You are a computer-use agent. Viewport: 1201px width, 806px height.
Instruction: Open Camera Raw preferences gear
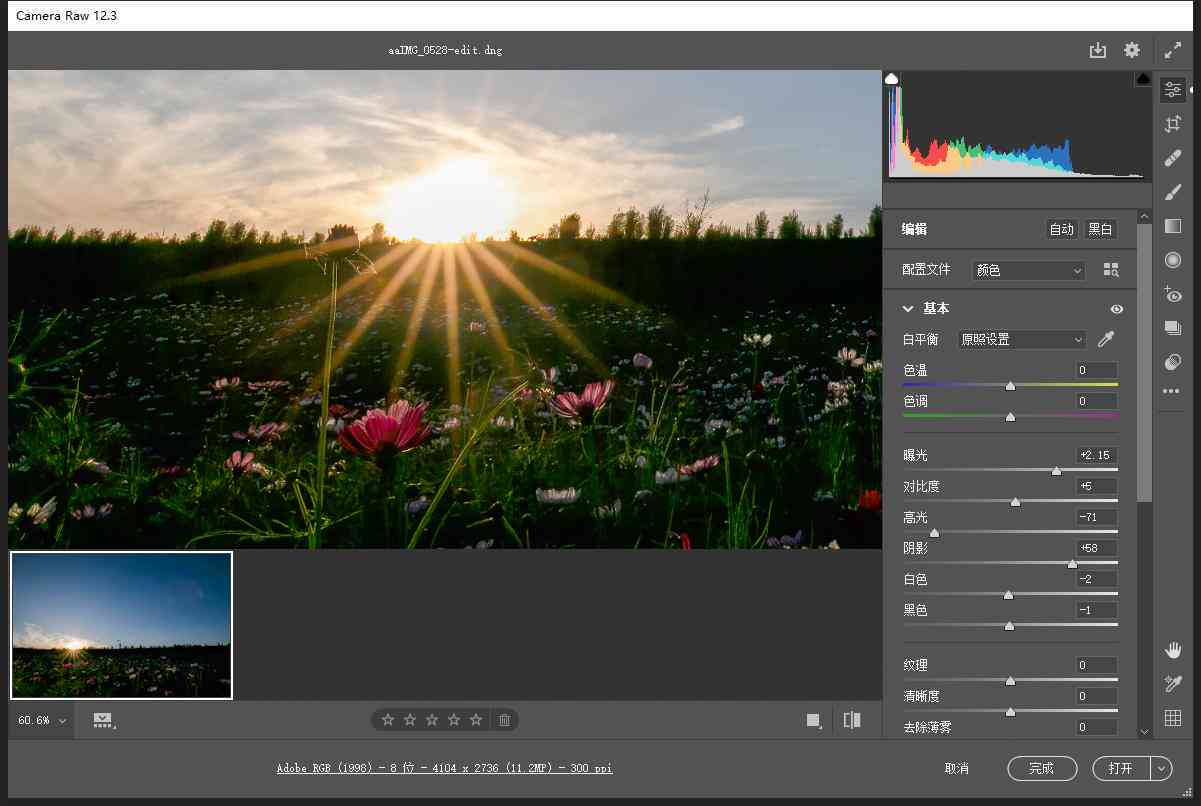coord(1132,50)
